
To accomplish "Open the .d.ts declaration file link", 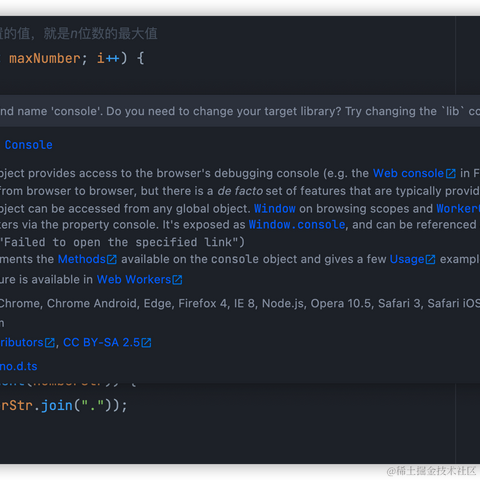I will [19, 366].
